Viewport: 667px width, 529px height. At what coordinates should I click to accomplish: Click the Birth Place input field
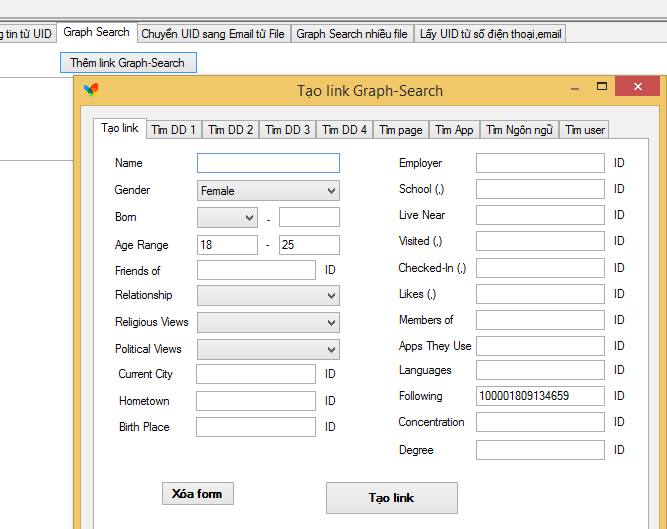coord(256,427)
